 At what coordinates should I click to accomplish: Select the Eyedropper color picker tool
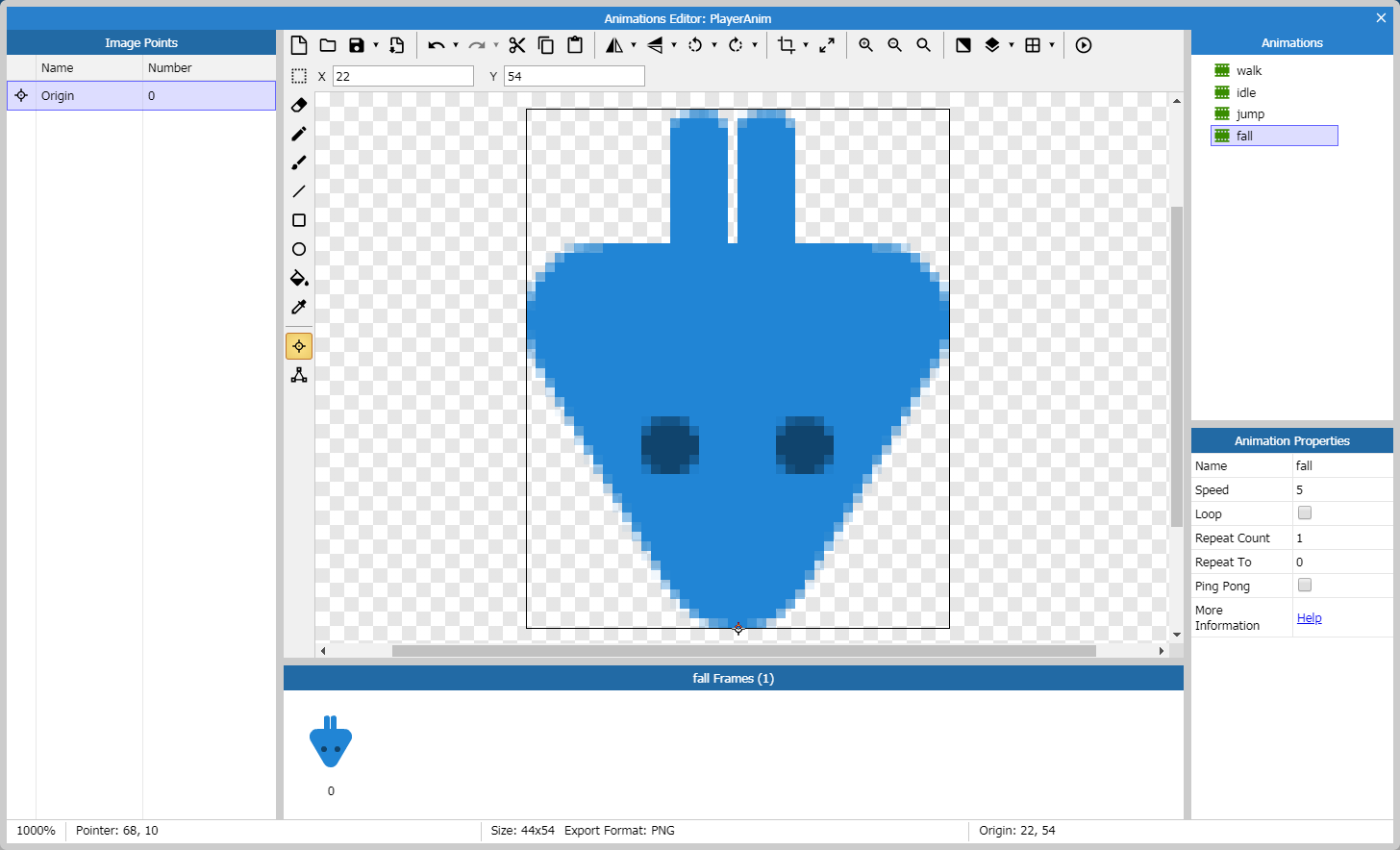pyautogui.click(x=298, y=307)
